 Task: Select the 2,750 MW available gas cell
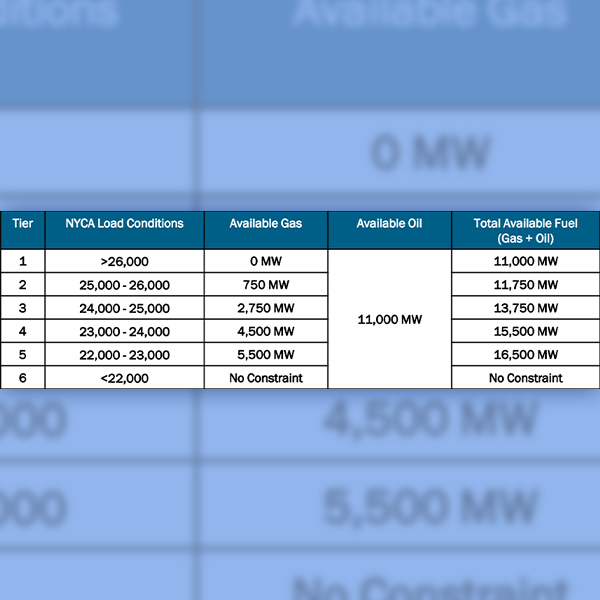click(265, 308)
